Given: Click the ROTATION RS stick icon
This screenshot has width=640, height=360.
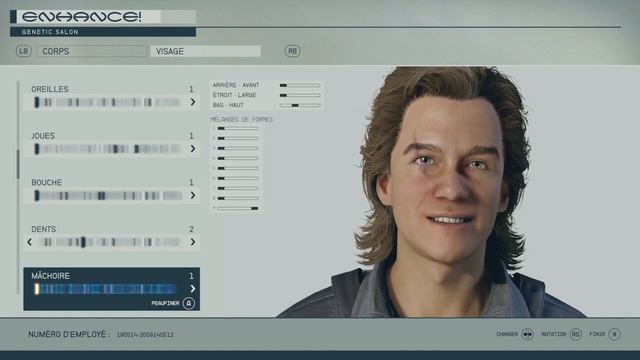Looking at the screenshot, I should coord(576,334).
